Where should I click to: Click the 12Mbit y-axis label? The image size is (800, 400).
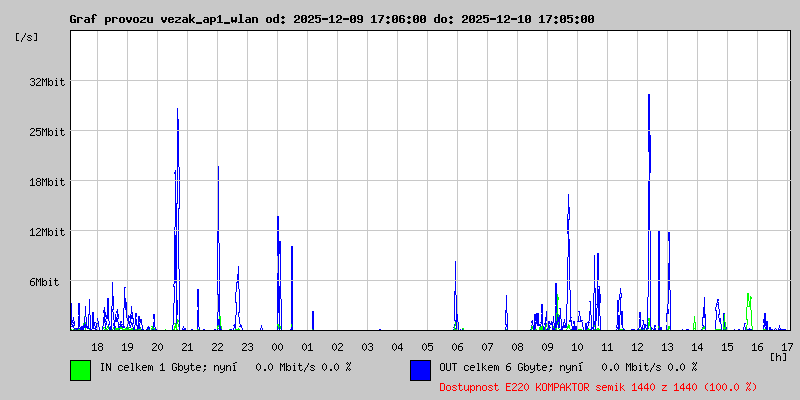click(46, 232)
